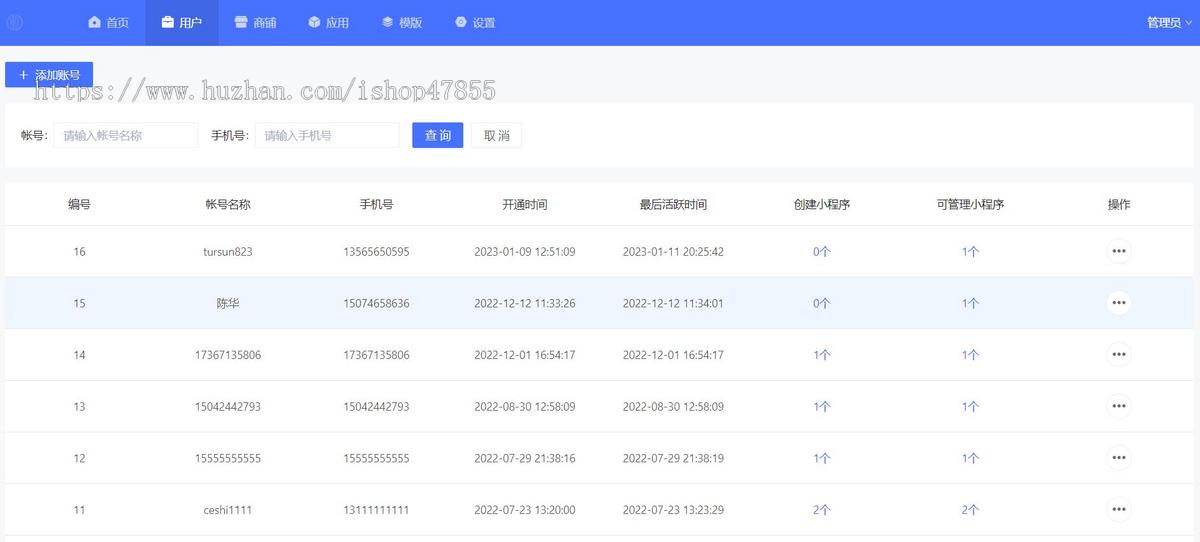Open 可管理小程序 count for row 14
This screenshot has width=1200, height=542.
[x=970, y=355]
